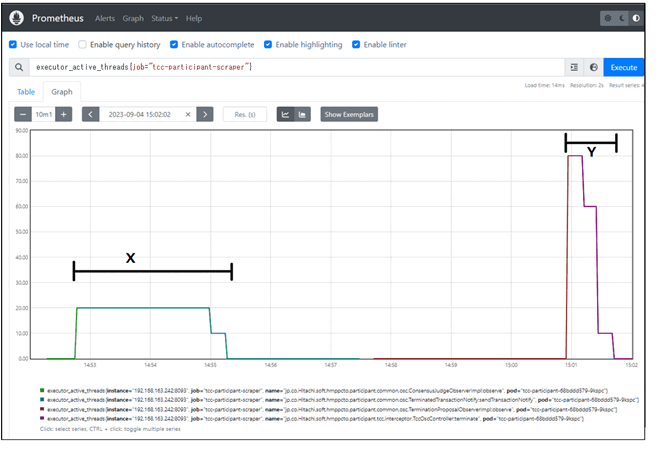Open the Status dropdown menu
Viewport: 664px width, 453px height.
[165, 19]
